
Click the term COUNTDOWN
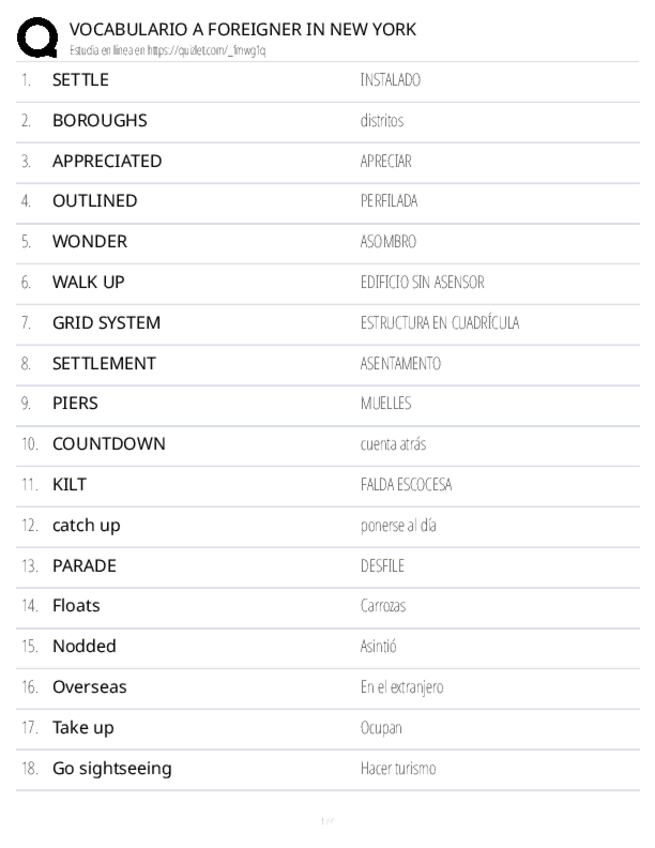pos(109,444)
